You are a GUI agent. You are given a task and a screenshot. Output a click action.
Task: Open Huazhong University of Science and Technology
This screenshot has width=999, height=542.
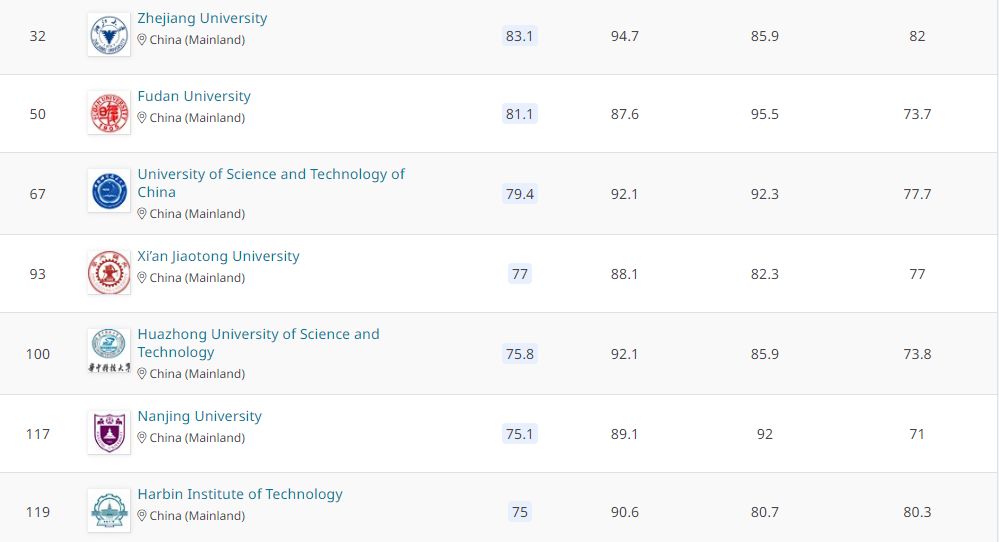258,335
